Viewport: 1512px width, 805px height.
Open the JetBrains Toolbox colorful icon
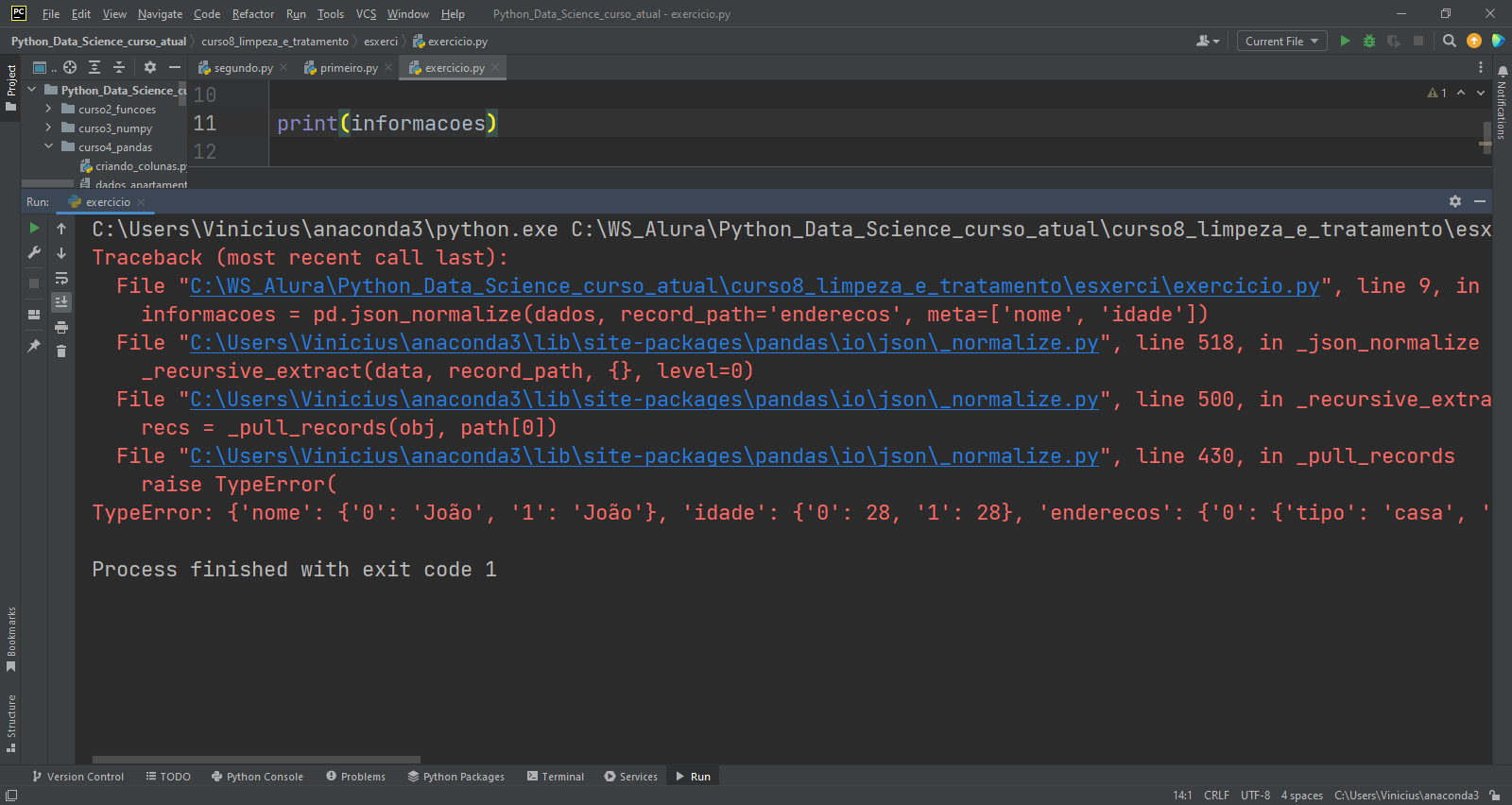coord(1498,41)
